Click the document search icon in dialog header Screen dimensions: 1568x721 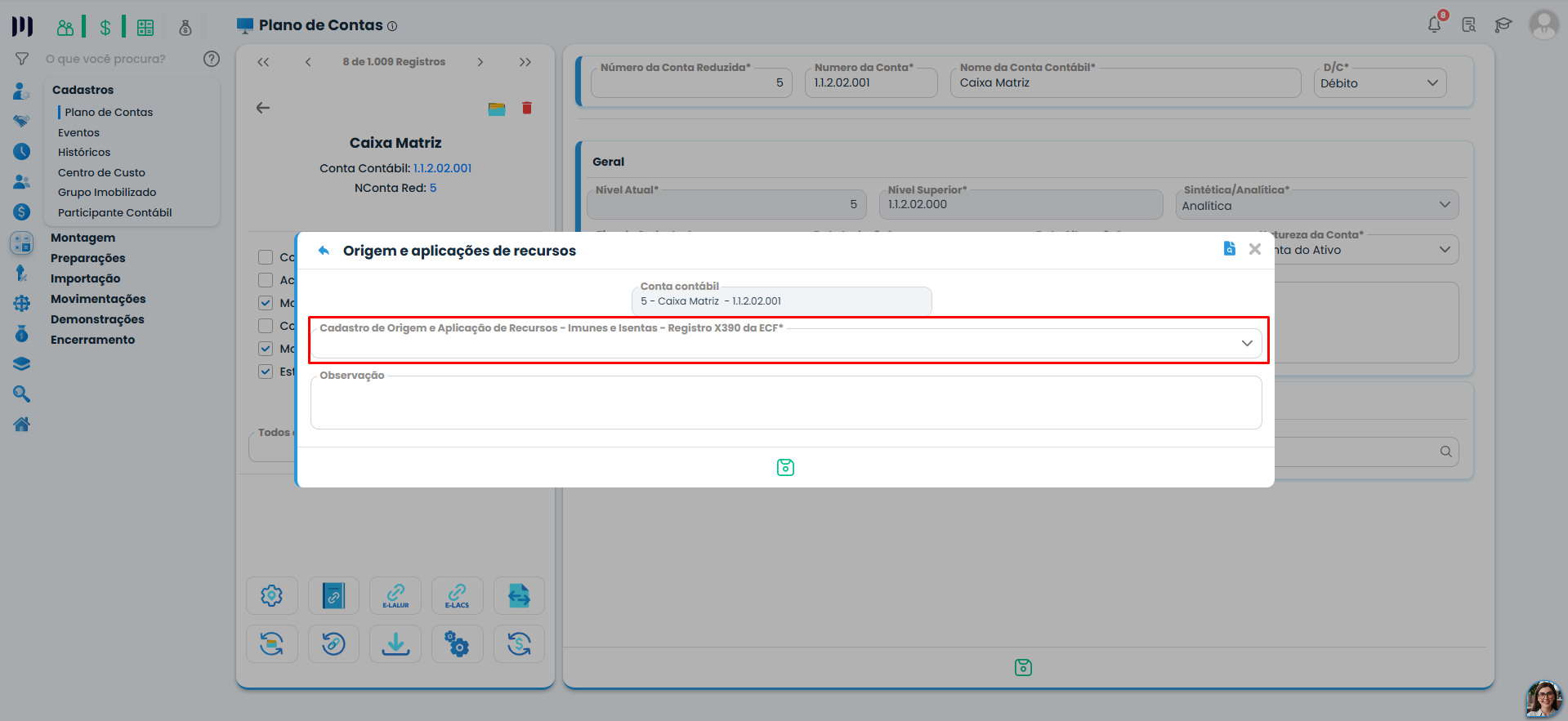1230,248
